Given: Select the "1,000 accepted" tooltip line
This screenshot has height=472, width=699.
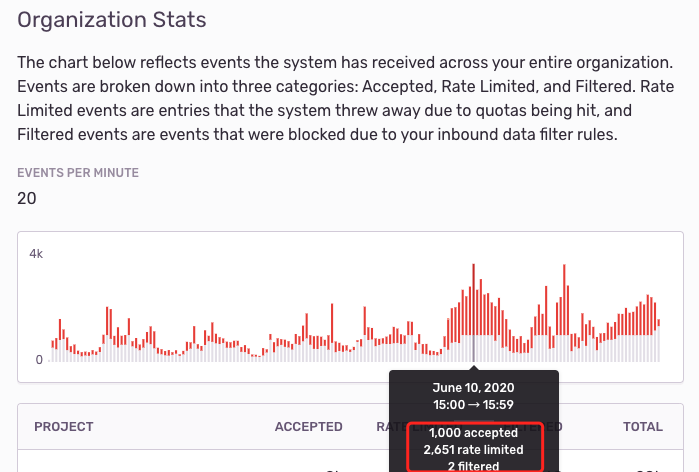Looking at the screenshot, I should pyautogui.click(x=473, y=433).
